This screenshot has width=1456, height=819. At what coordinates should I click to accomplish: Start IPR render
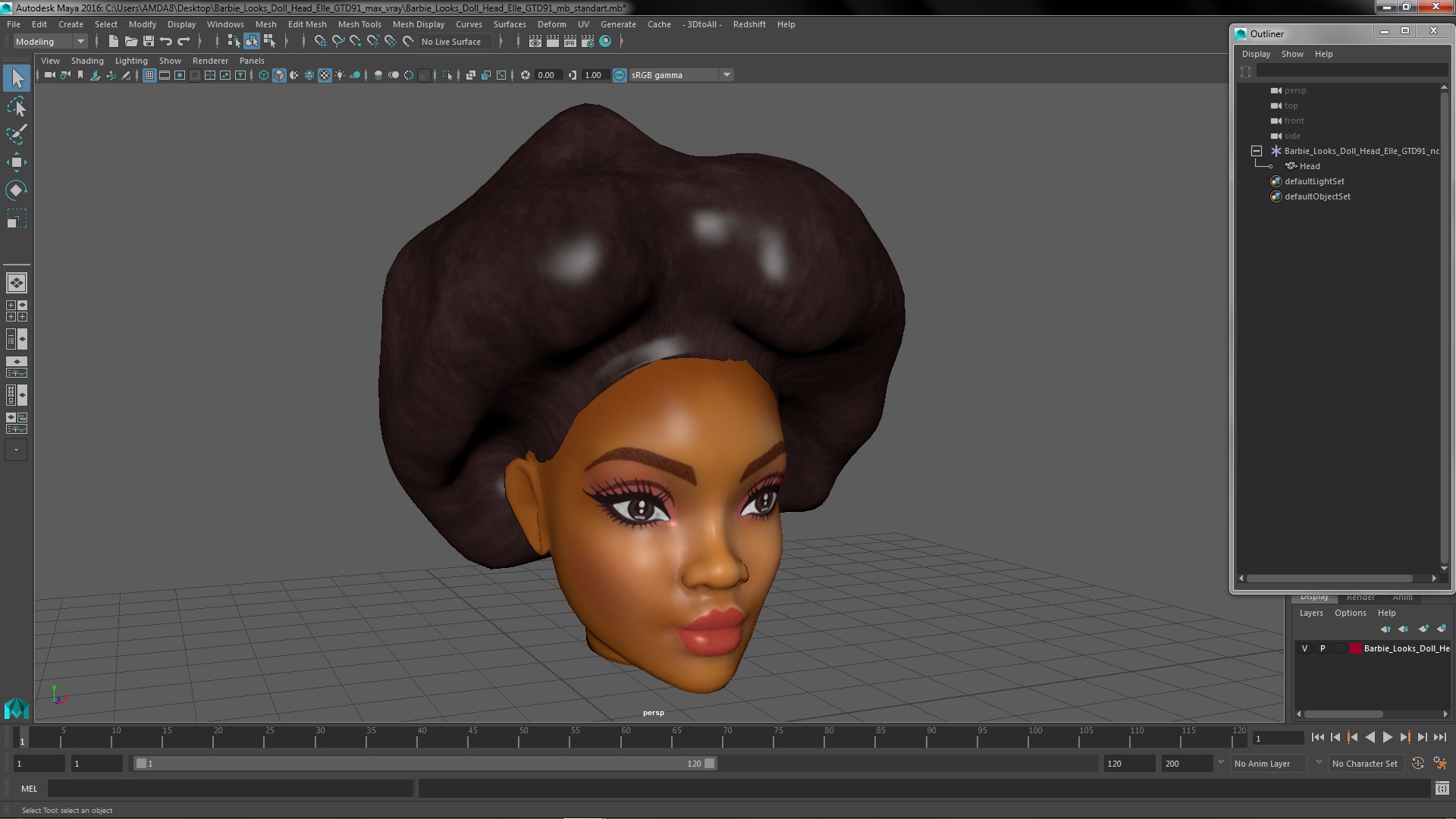(570, 42)
